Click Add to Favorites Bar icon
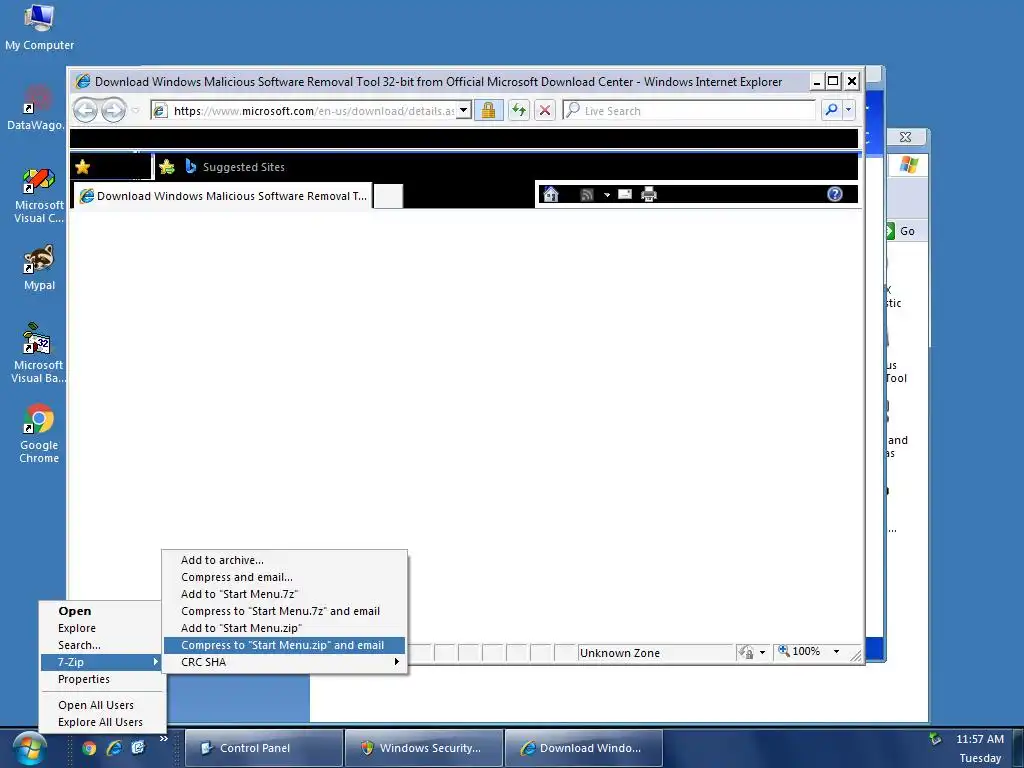 [x=167, y=167]
